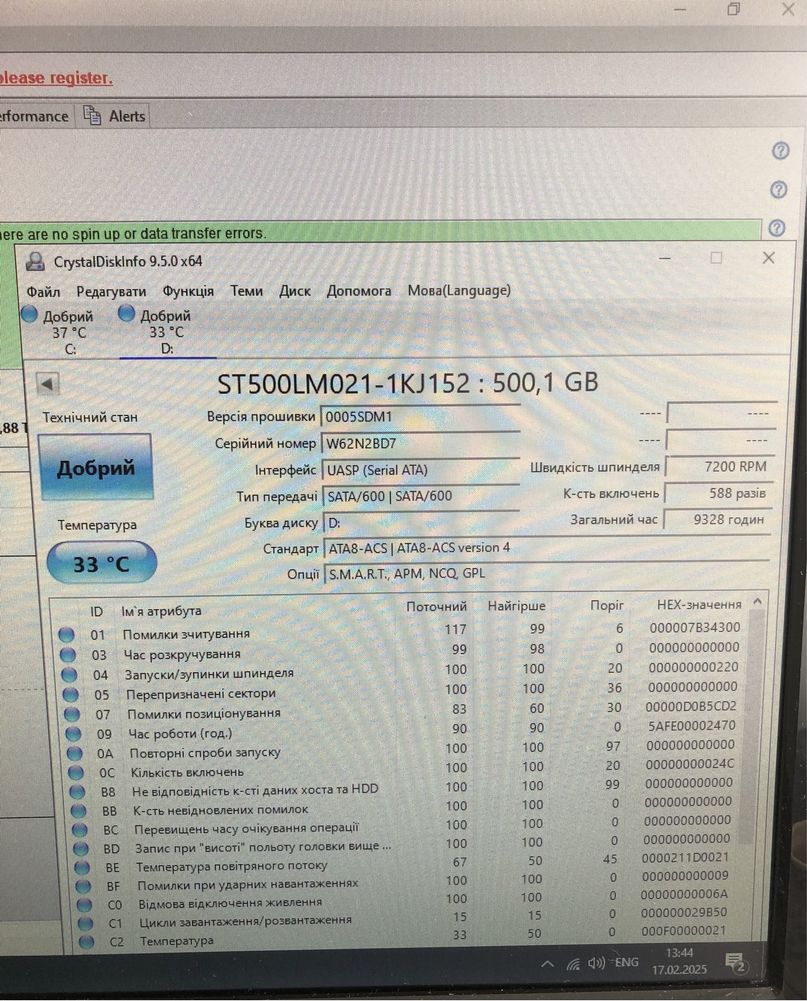The image size is (807, 1001).
Task: Click the Ім'я атрибута column header
Action: click(x=162, y=611)
